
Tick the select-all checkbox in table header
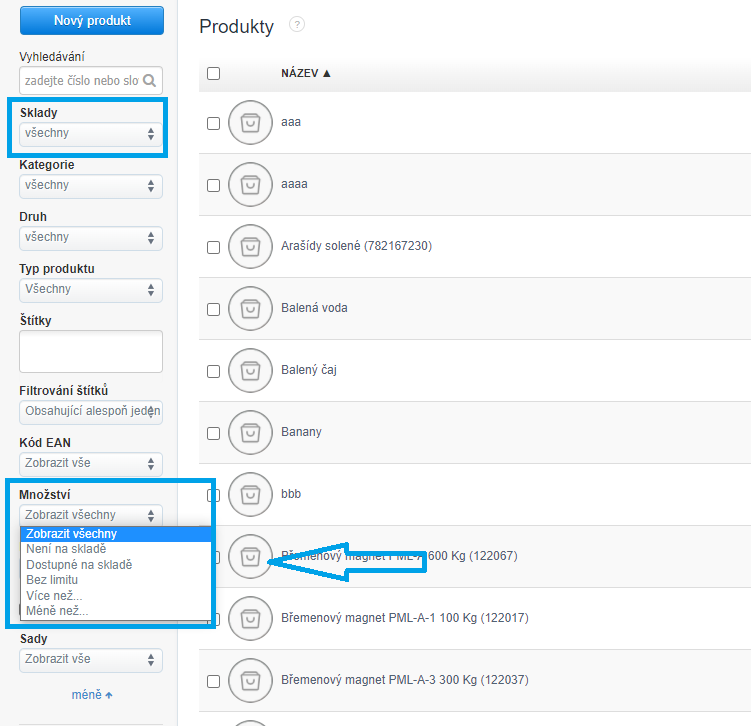[213, 73]
